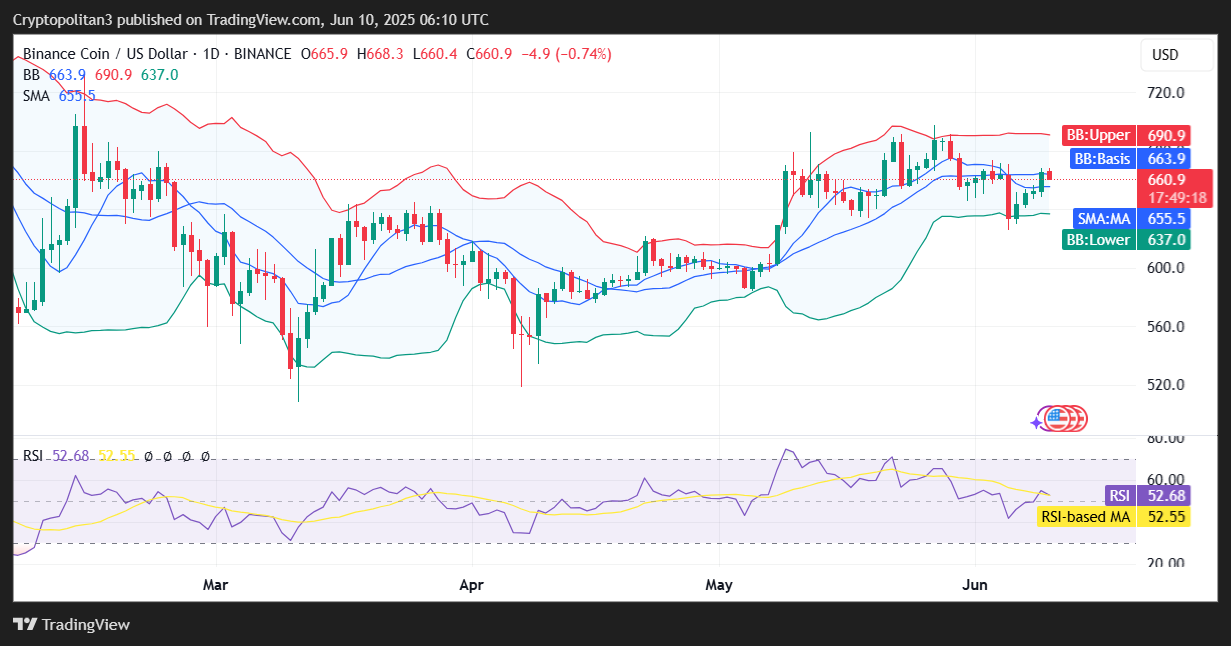Image resolution: width=1231 pixels, height=646 pixels.
Task: Click the BB legend lower value 637.0
Action: [x=160, y=75]
